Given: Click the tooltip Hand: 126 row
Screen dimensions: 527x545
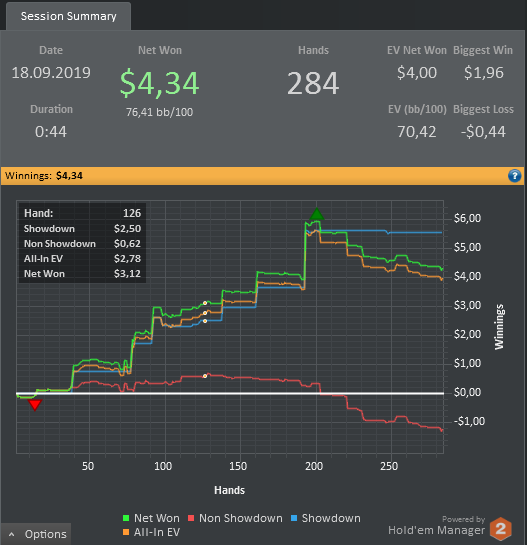Looking at the screenshot, I should (x=82, y=213).
